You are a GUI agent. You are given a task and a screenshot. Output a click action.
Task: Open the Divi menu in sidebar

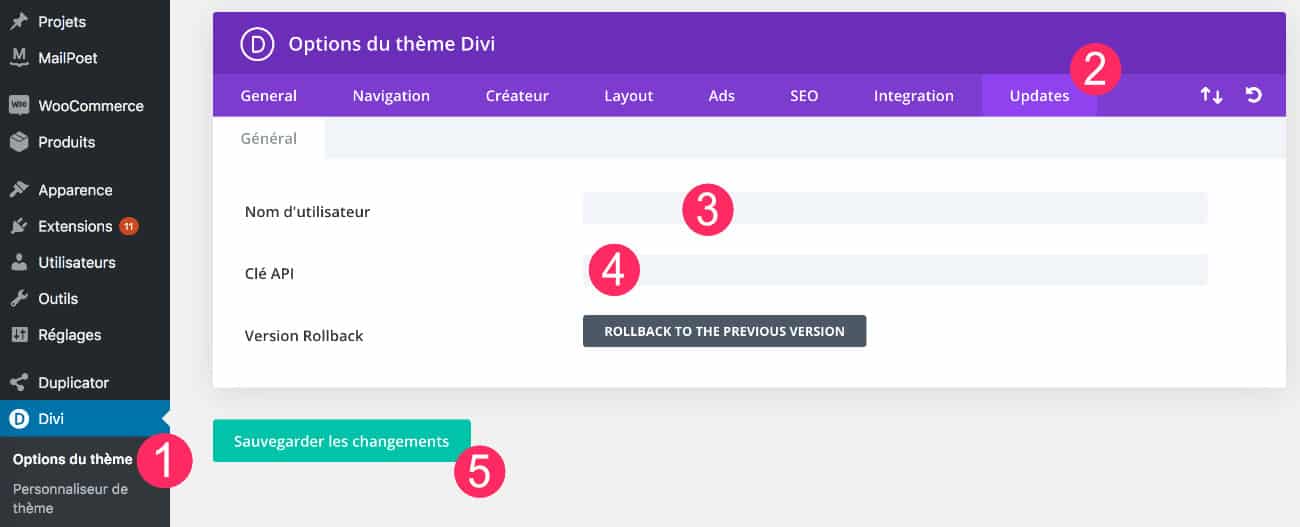(x=85, y=418)
